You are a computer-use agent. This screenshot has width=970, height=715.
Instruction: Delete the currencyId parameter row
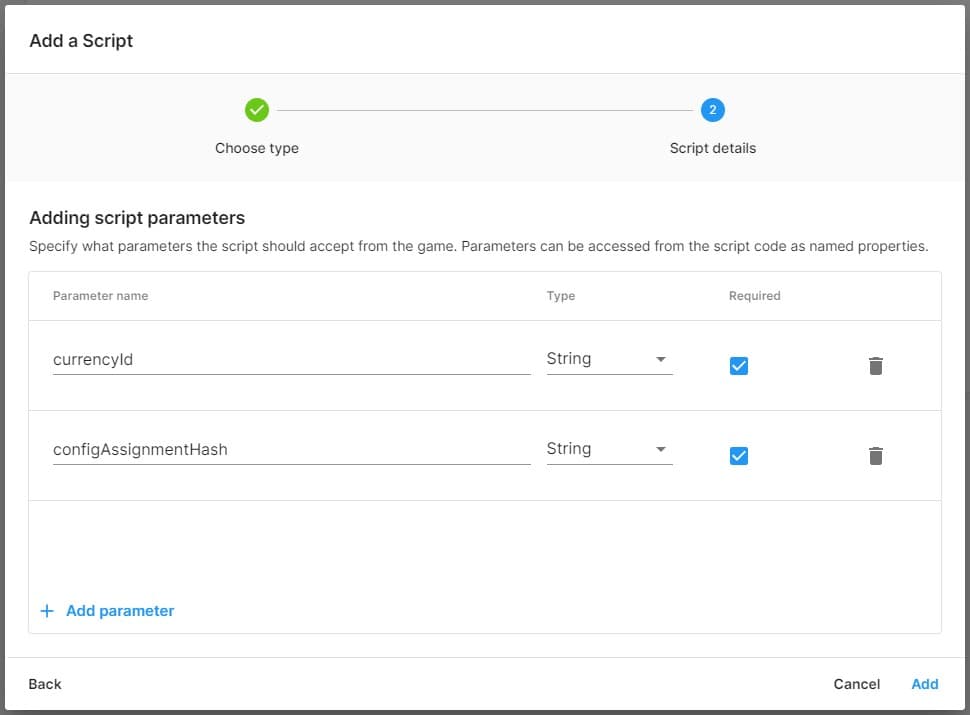[x=875, y=366]
